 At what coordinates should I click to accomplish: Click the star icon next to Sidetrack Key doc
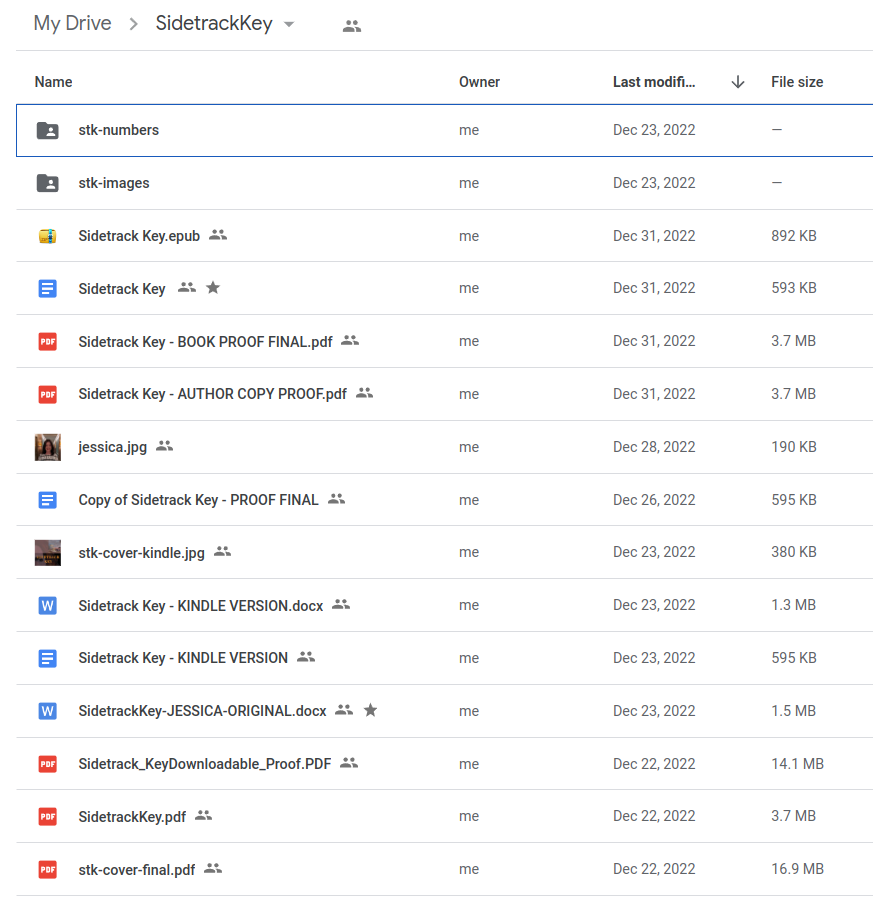pos(212,288)
